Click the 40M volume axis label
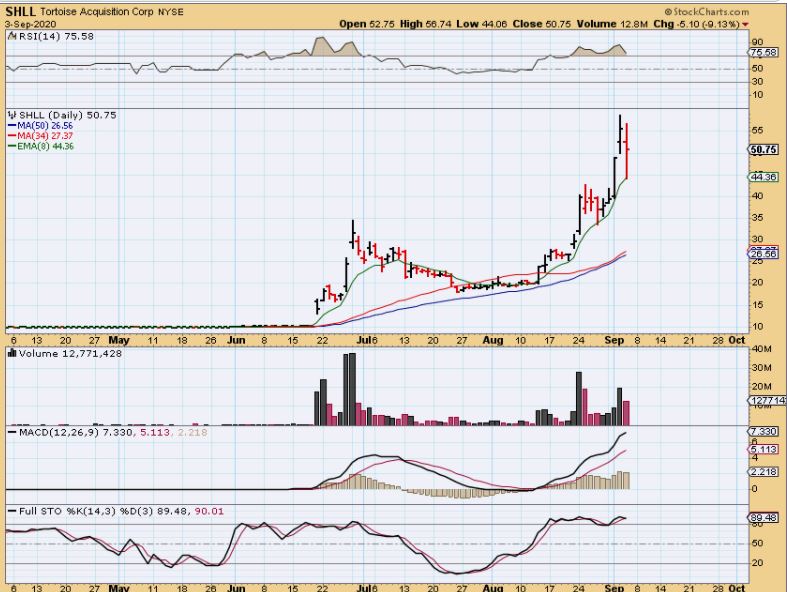The image size is (787, 592). point(761,349)
